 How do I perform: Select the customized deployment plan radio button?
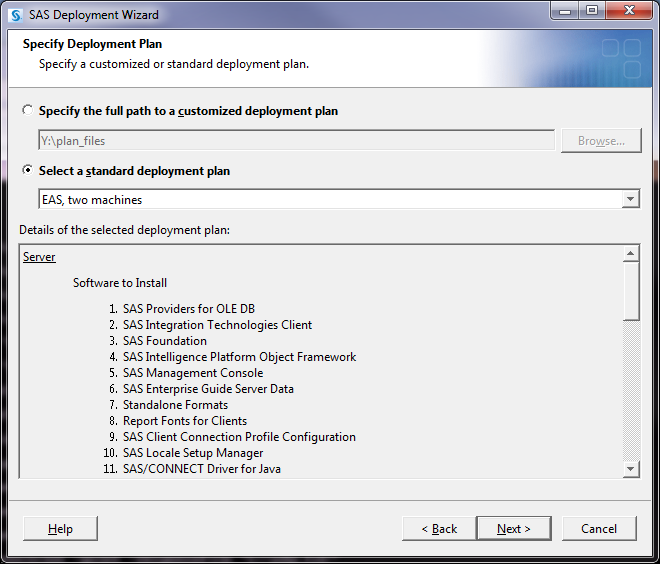pyautogui.click(x=28, y=110)
